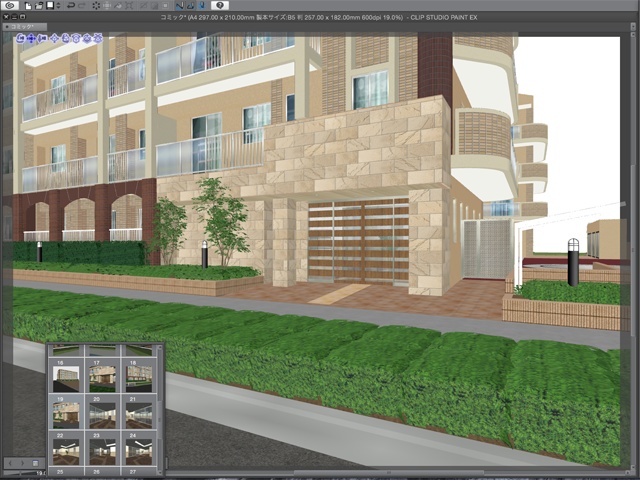Save the current document
Viewport: 640px width, 480px height.
[50, 5]
